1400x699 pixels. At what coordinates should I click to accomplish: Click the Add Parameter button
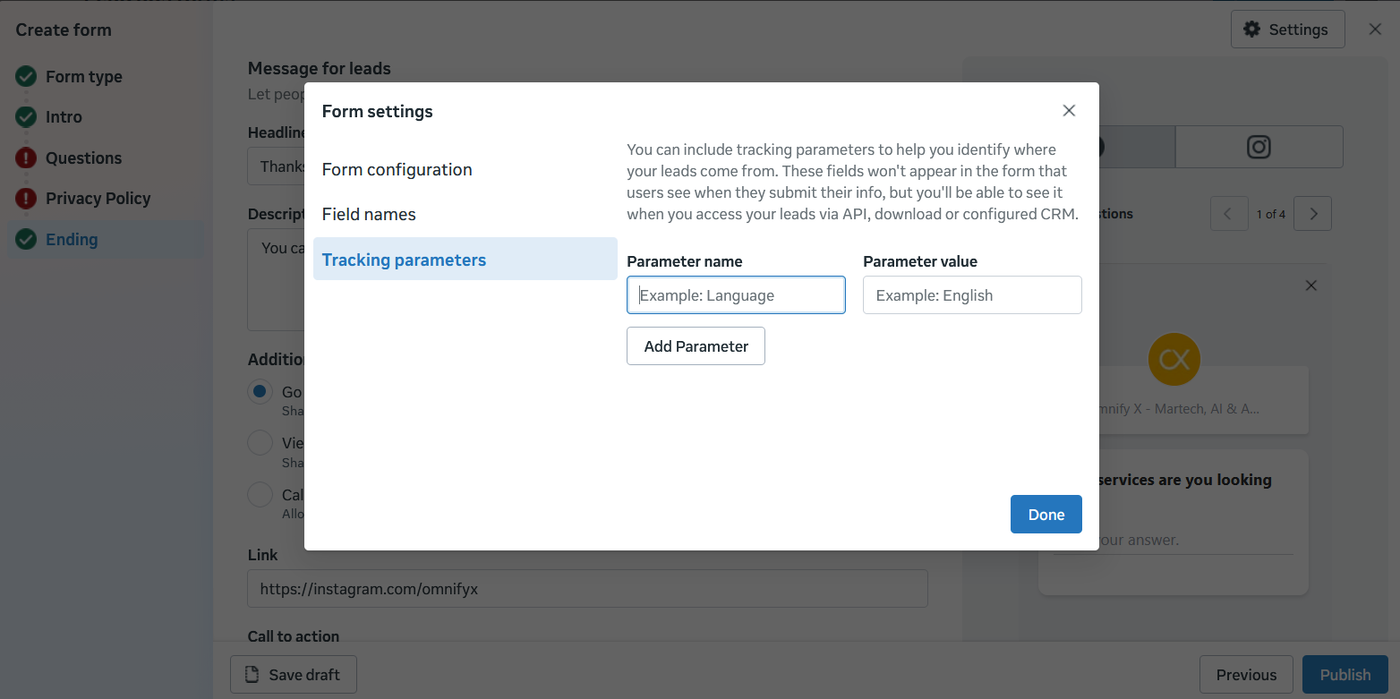696,346
